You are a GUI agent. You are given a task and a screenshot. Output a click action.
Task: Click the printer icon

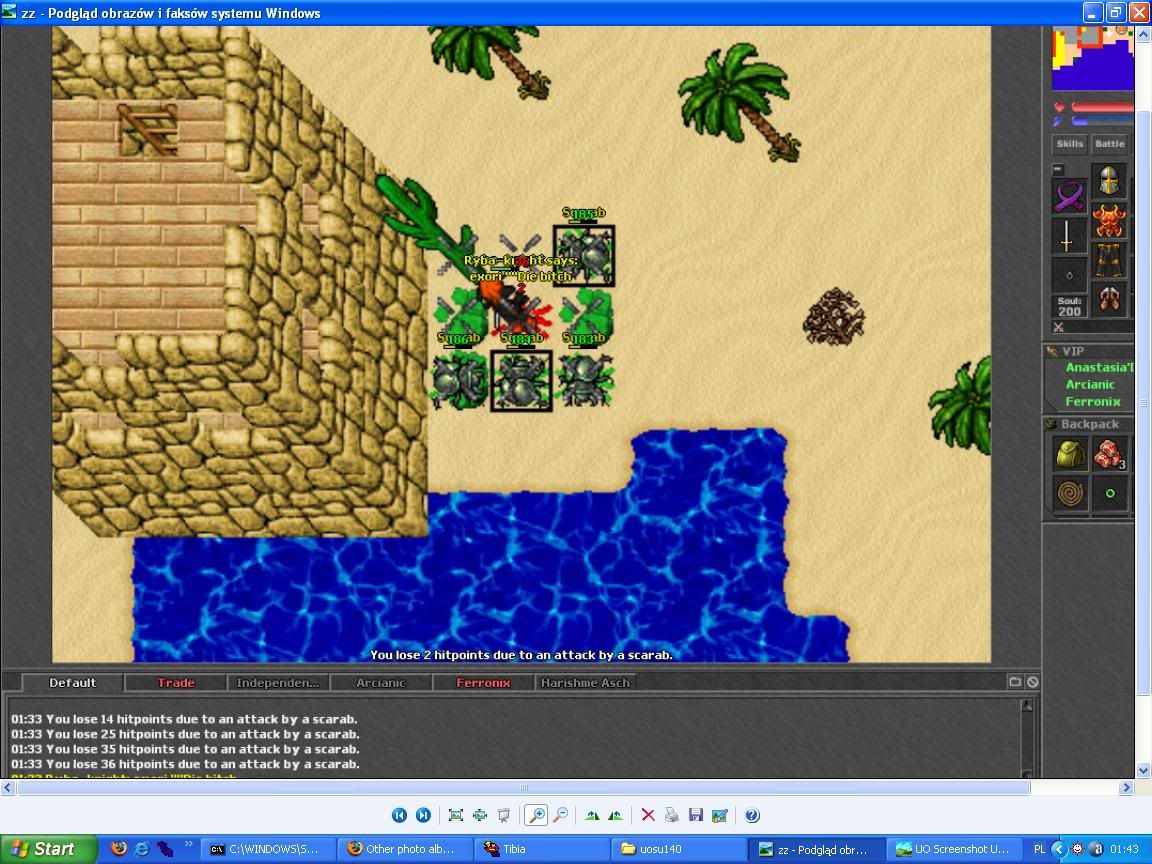point(672,815)
